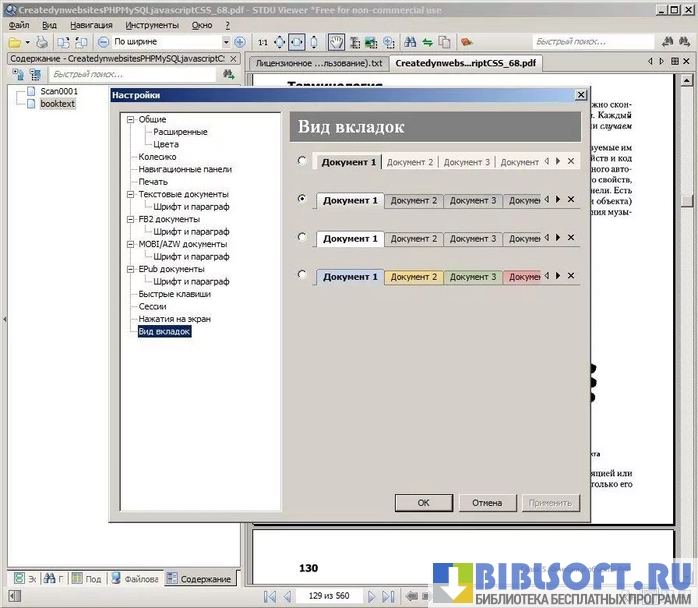Switch to the 'Лицензионное' txt document tab
Screen dimensions: 698x608
pos(319,62)
